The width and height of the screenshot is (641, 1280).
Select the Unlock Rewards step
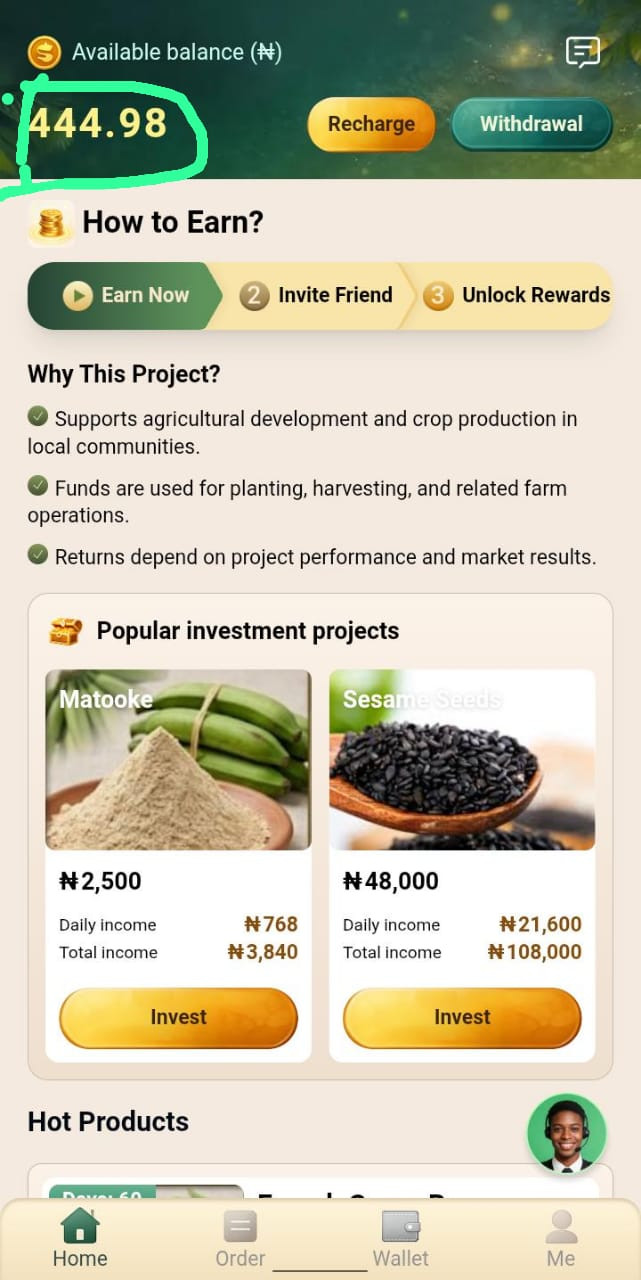click(x=517, y=295)
